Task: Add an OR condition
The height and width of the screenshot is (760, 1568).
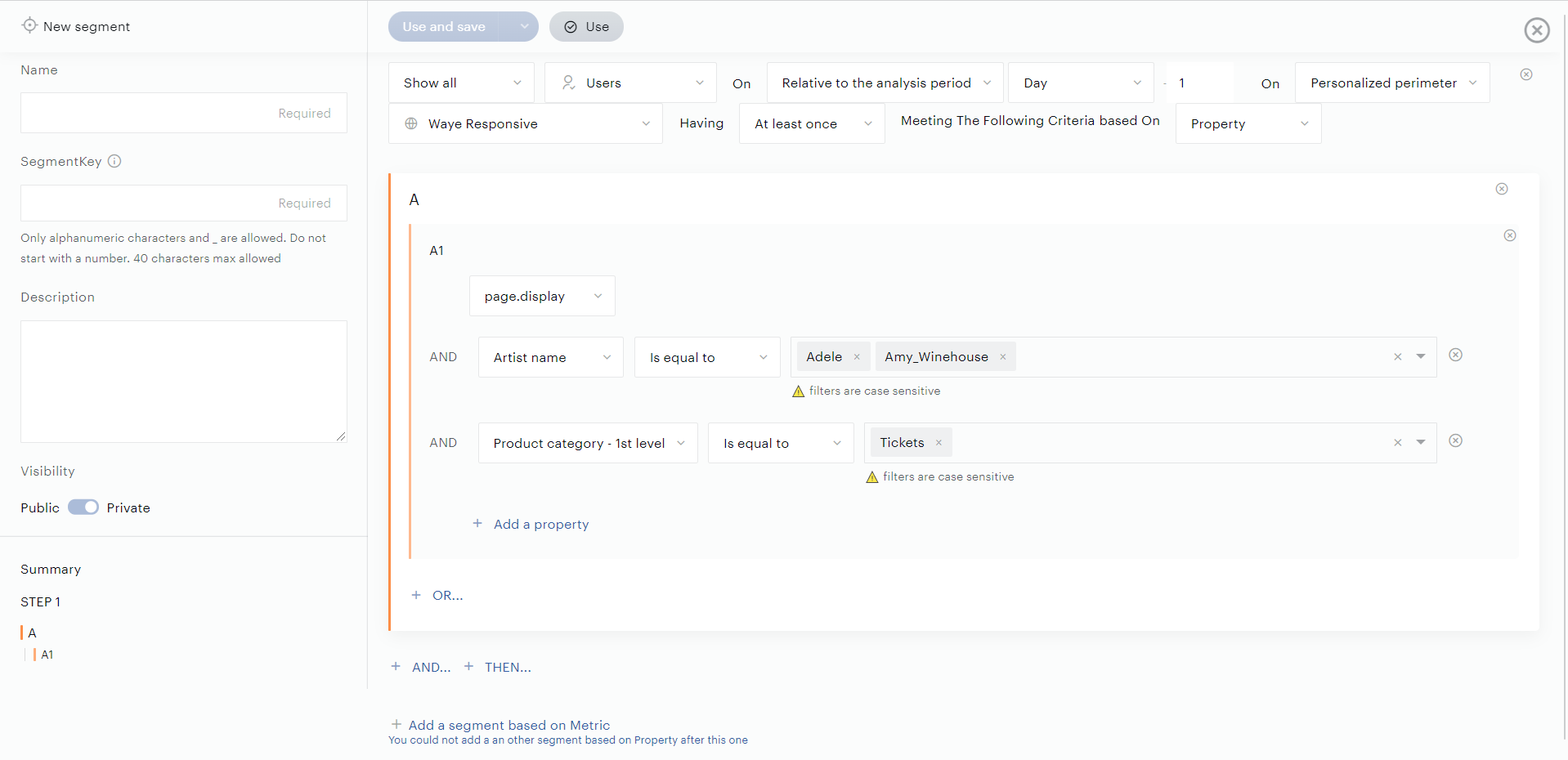Action: tap(446, 596)
